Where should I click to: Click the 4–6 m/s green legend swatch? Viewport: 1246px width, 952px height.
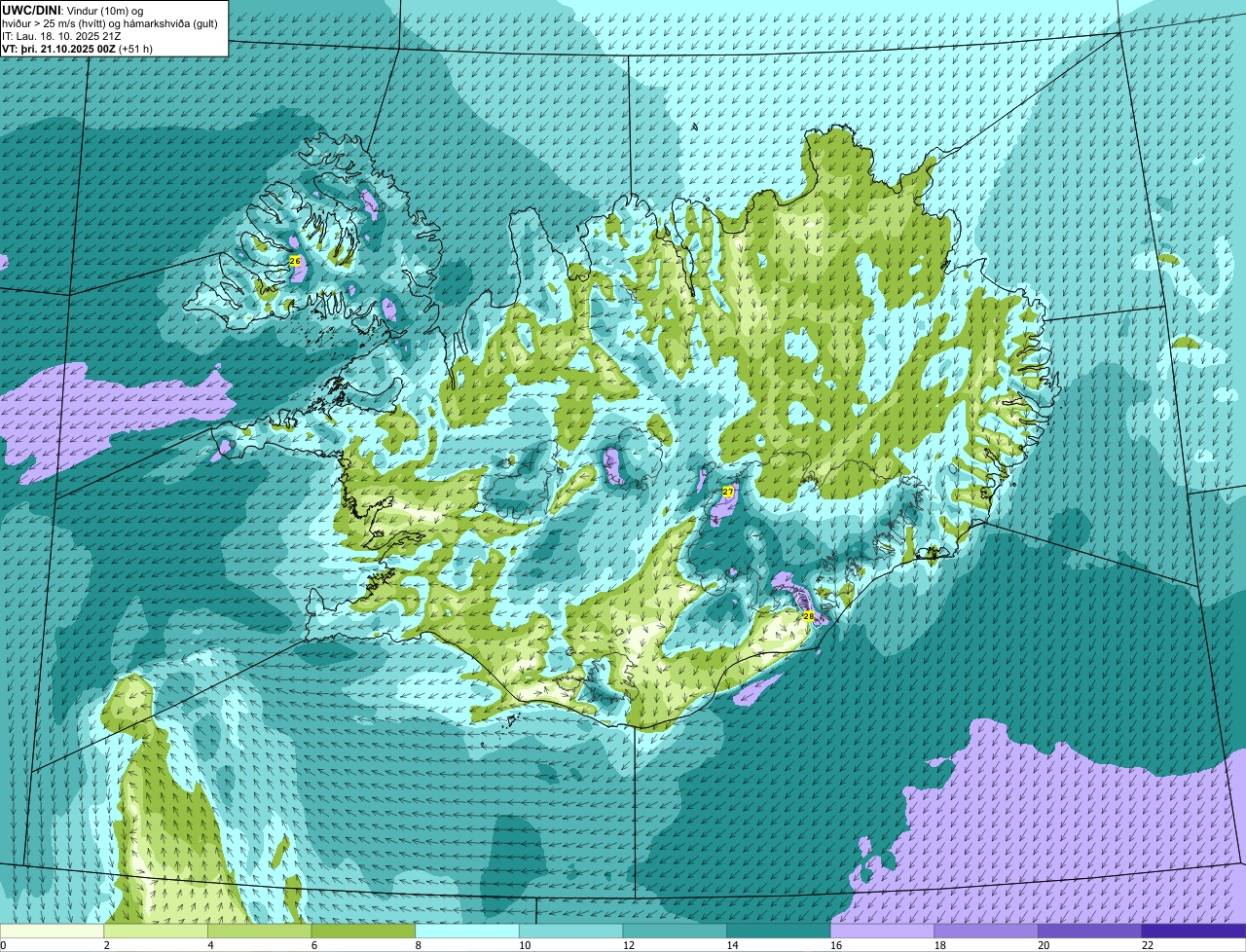(259, 931)
